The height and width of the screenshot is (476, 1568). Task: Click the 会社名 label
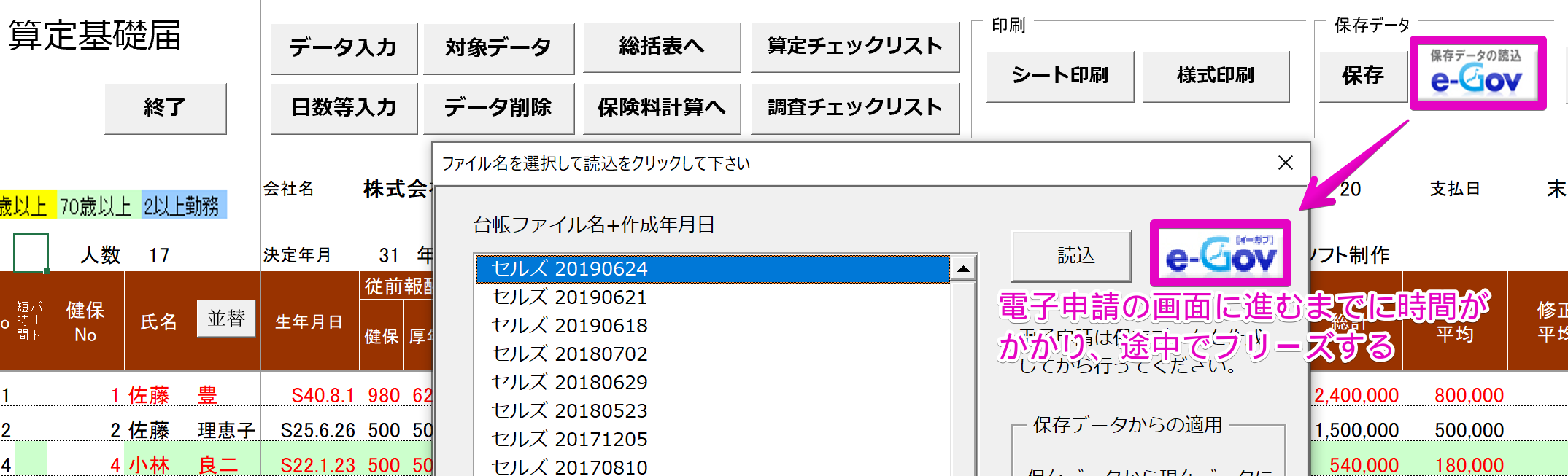288,189
